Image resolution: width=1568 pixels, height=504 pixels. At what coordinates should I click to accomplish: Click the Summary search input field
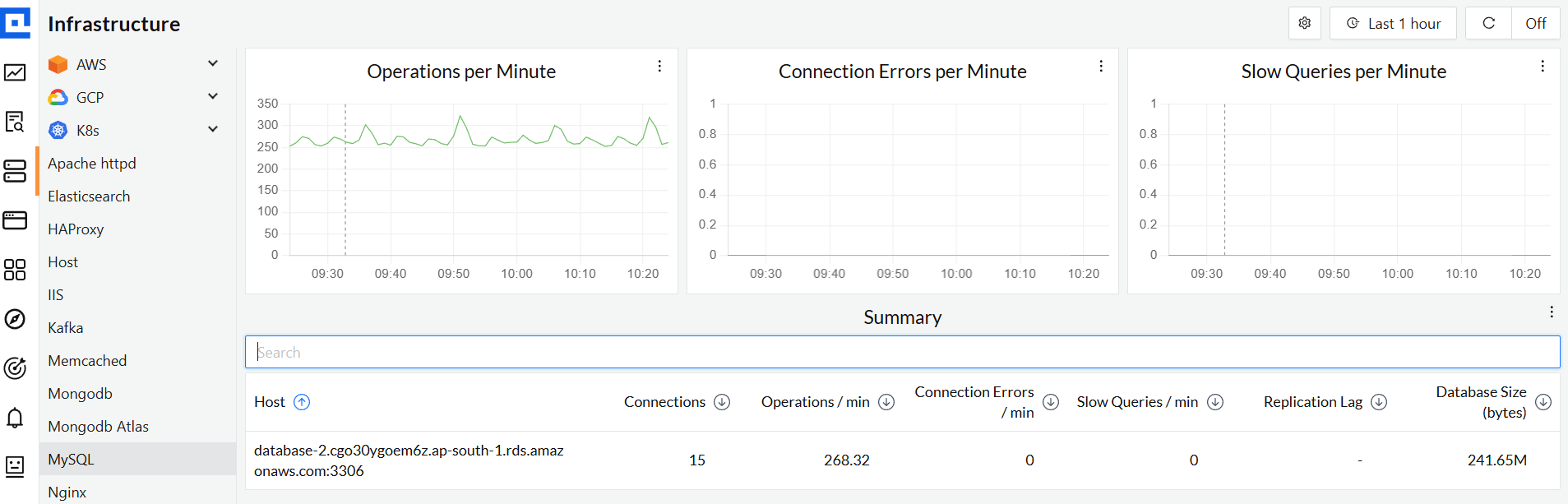pos(902,352)
